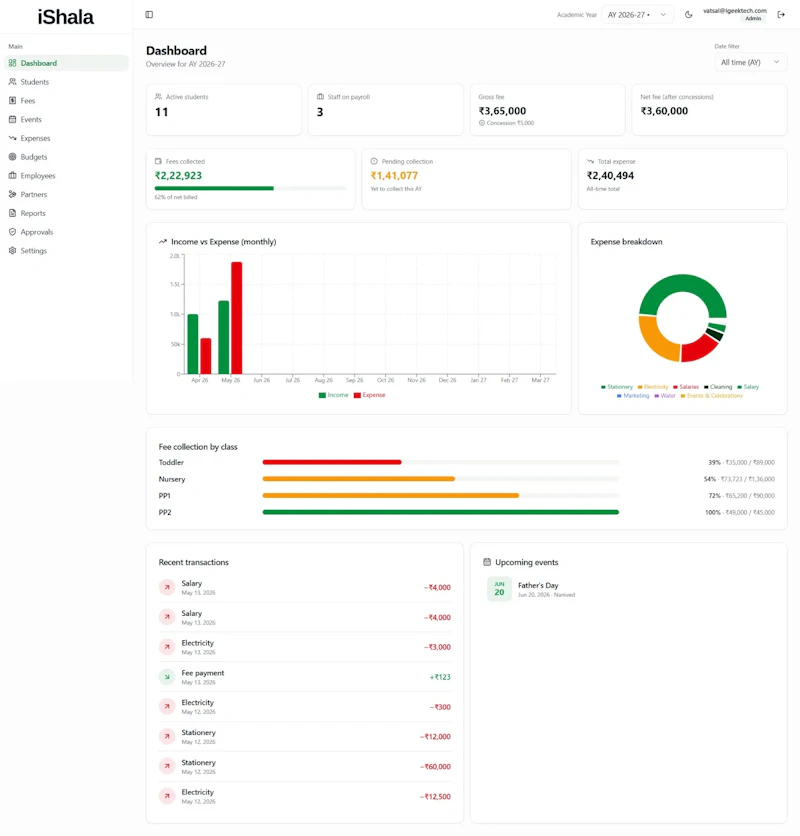This screenshot has width=800, height=836.
Task: Click the ₹60,000 Stationery transaction icon
Action: (167, 766)
